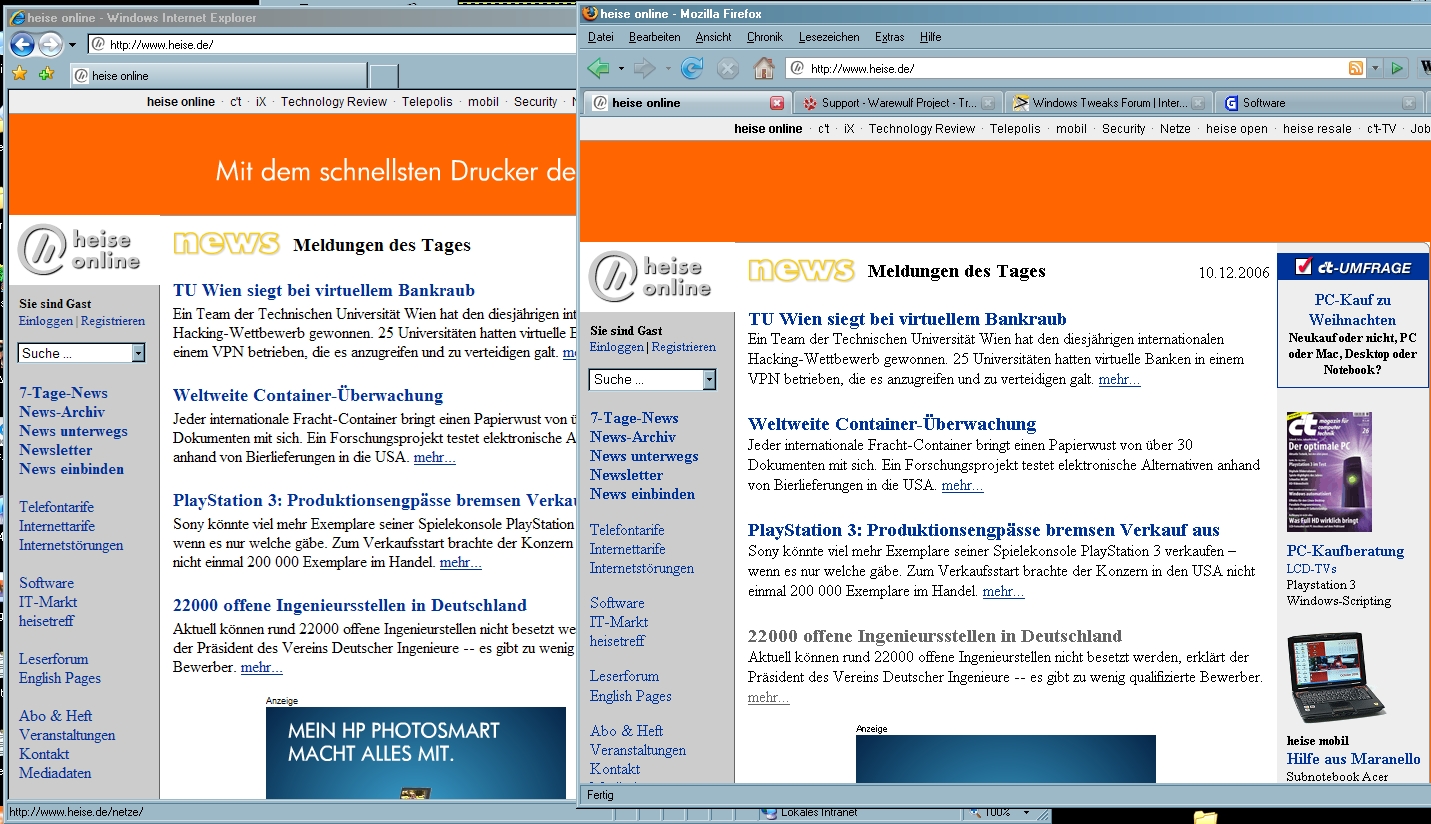
Task: Click the Firefox stop loading icon
Action: click(728, 68)
